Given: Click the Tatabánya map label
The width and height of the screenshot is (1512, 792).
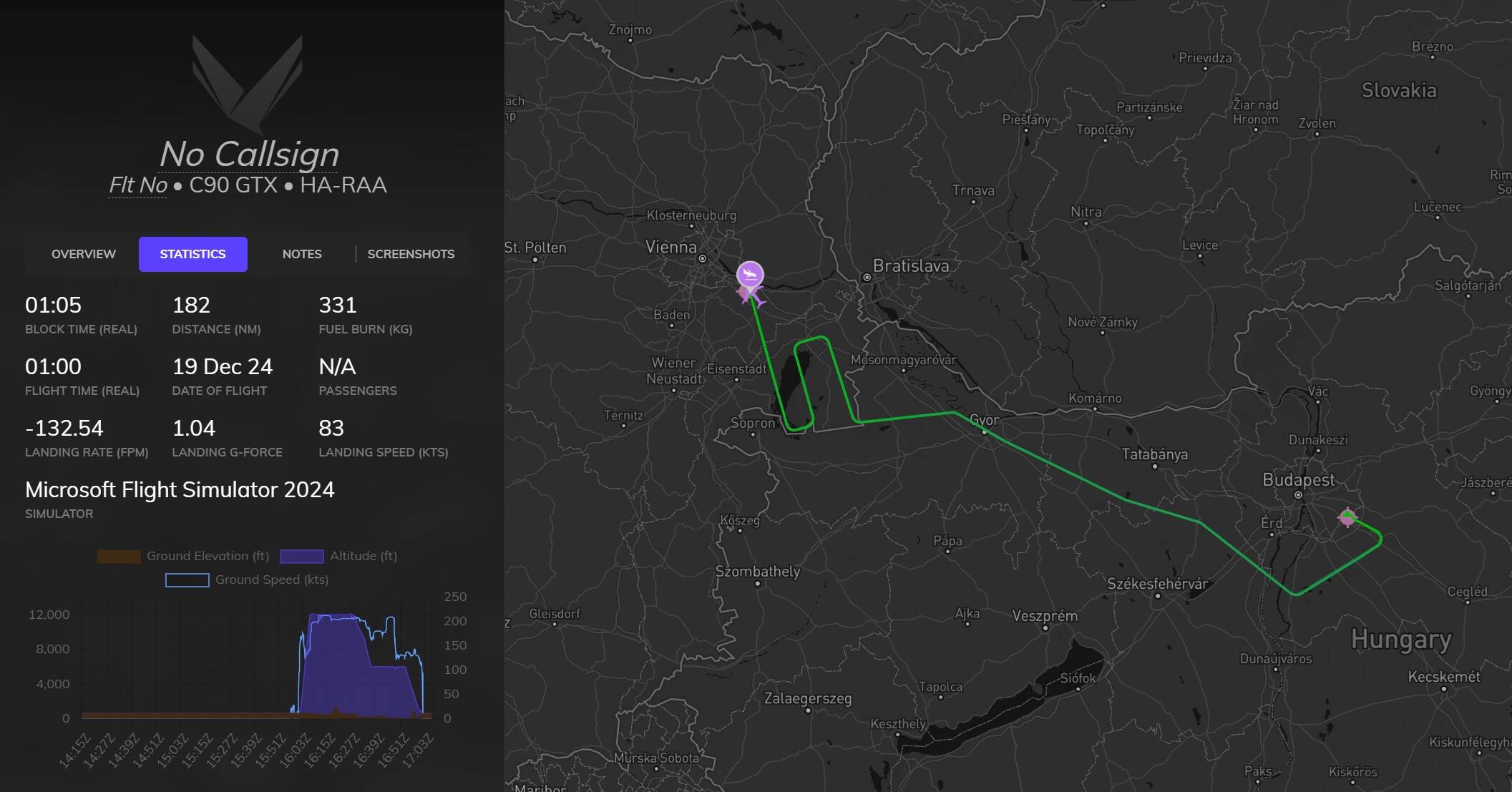Looking at the screenshot, I should tap(1154, 454).
